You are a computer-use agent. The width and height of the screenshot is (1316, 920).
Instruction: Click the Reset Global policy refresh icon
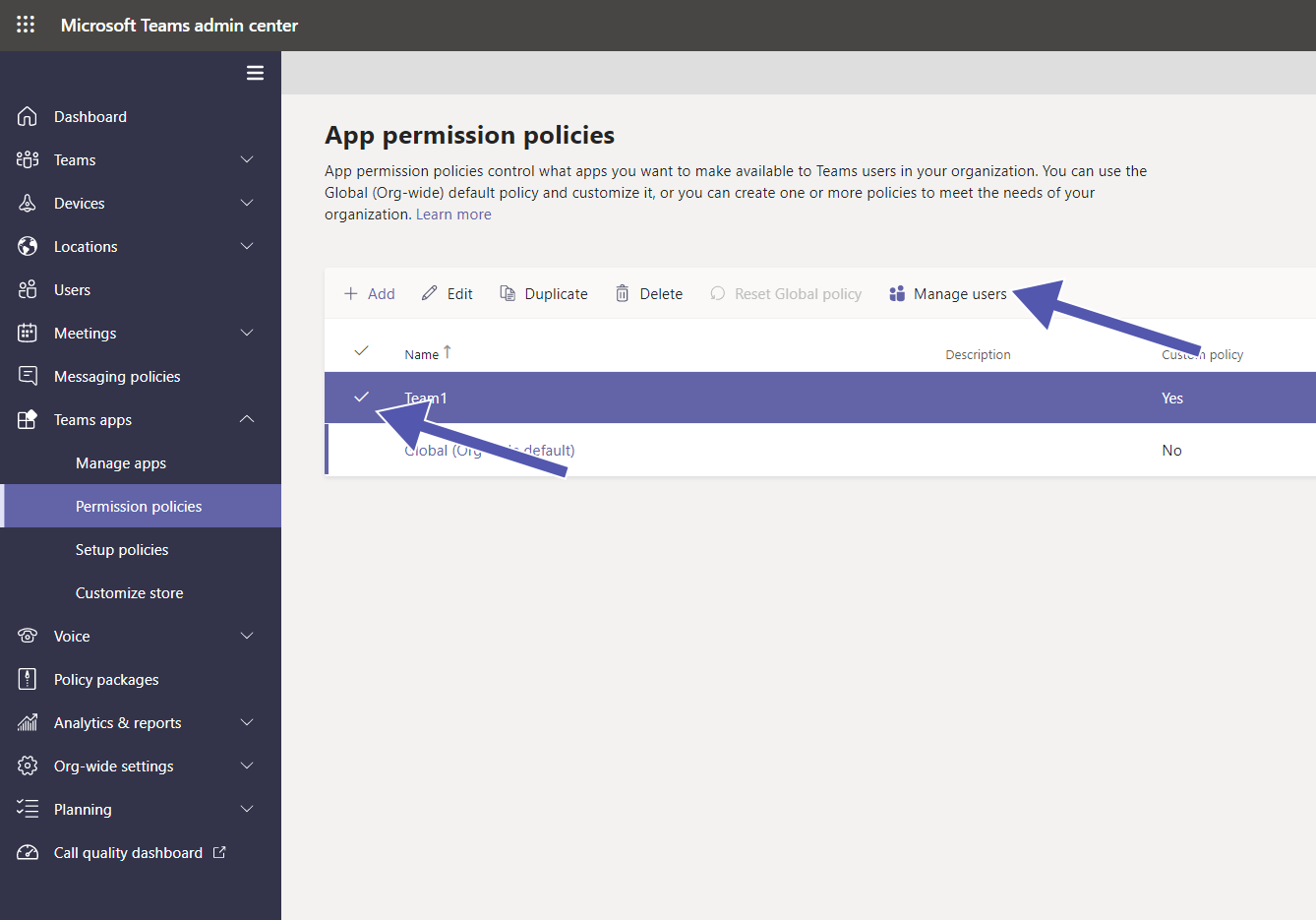(x=718, y=293)
